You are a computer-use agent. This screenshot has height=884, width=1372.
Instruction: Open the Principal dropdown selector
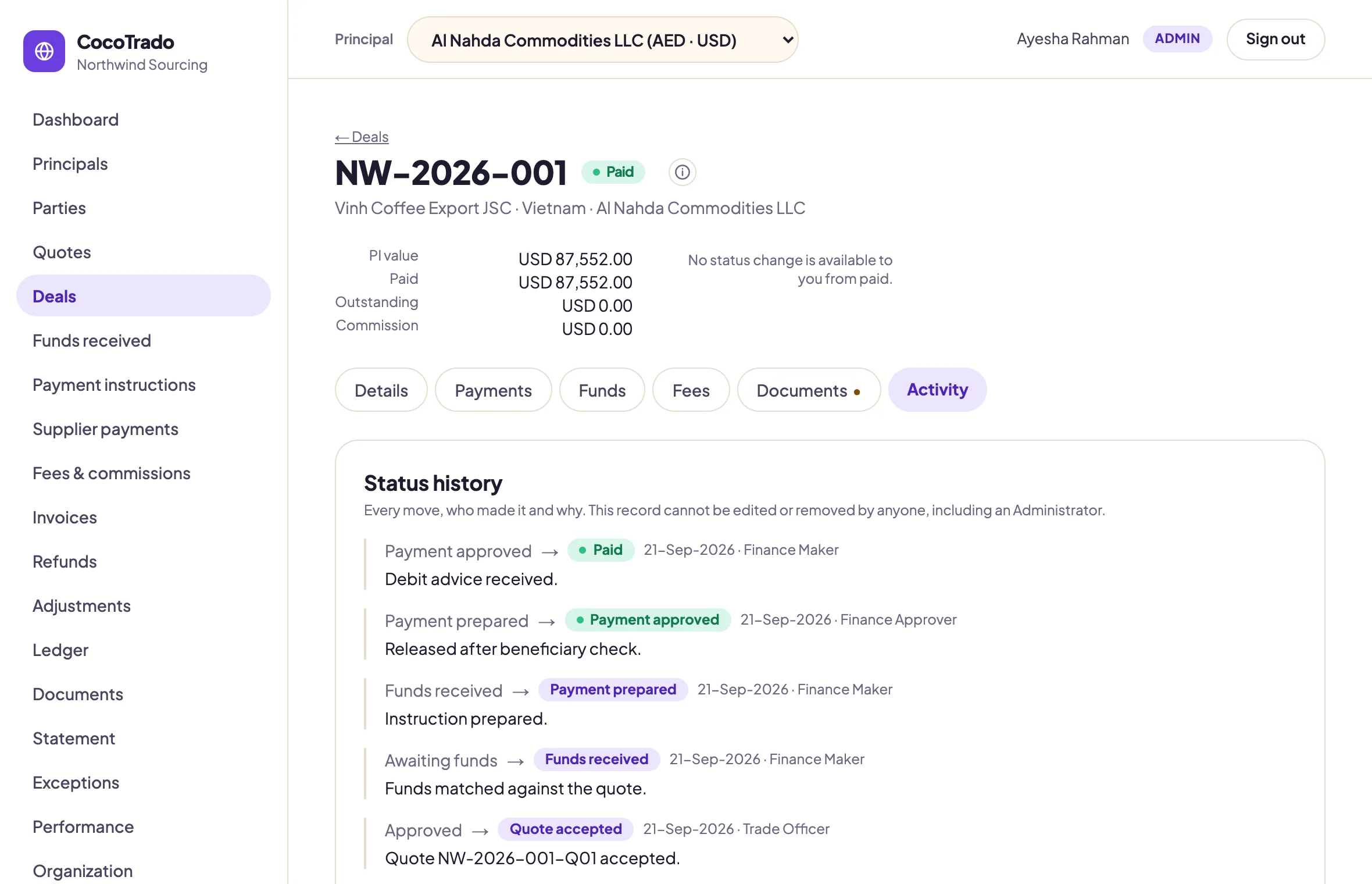coord(602,40)
